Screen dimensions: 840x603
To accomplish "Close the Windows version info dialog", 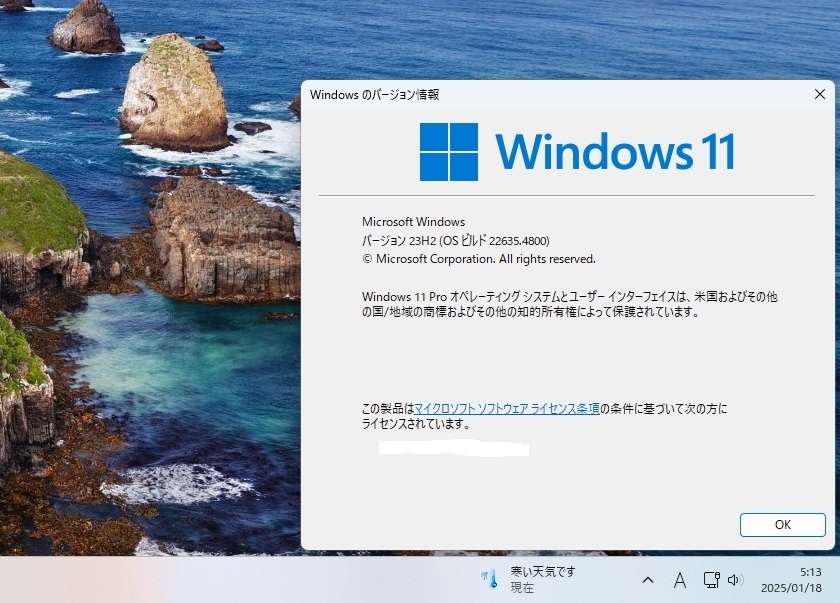I will pyautogui.click(x=820, y=94).
